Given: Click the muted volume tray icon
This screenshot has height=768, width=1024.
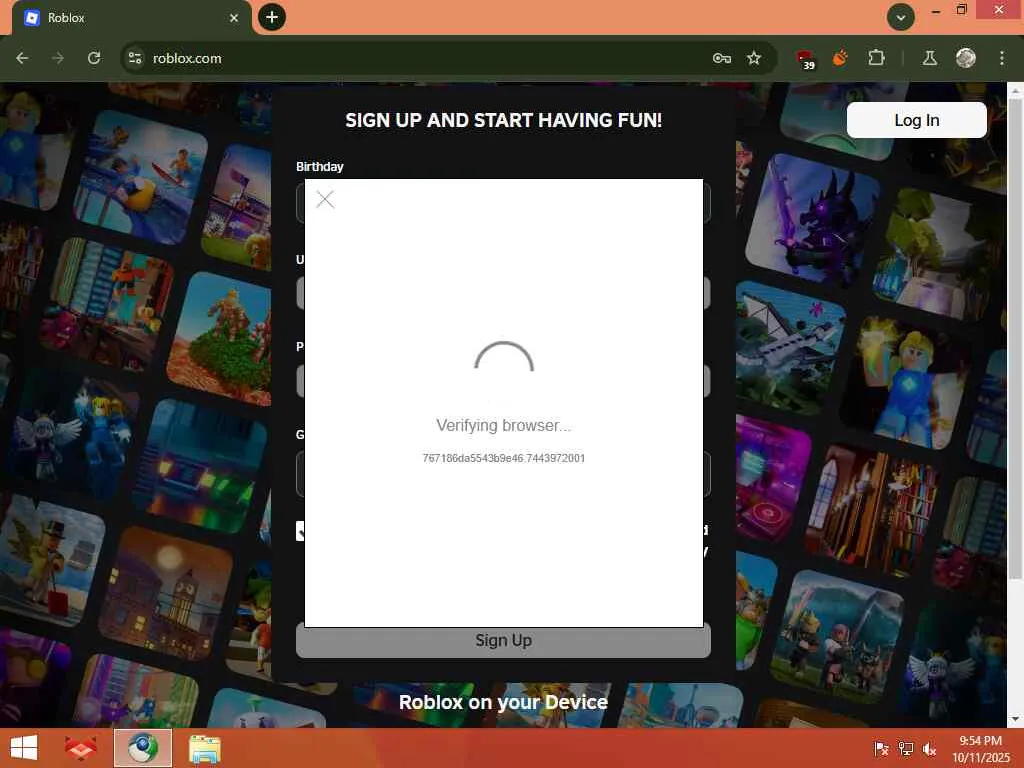Looking at the screenshot, I should (x=929, y=749).
